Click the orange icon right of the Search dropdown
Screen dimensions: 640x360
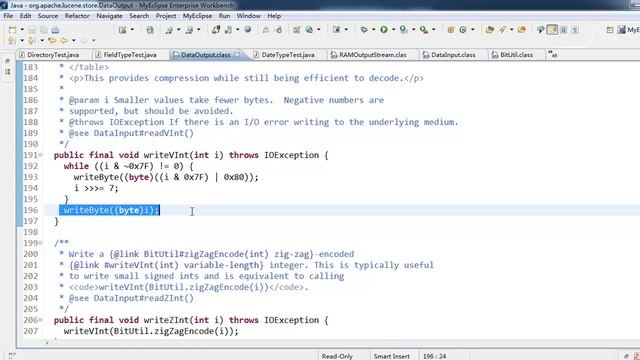point(521,29)
